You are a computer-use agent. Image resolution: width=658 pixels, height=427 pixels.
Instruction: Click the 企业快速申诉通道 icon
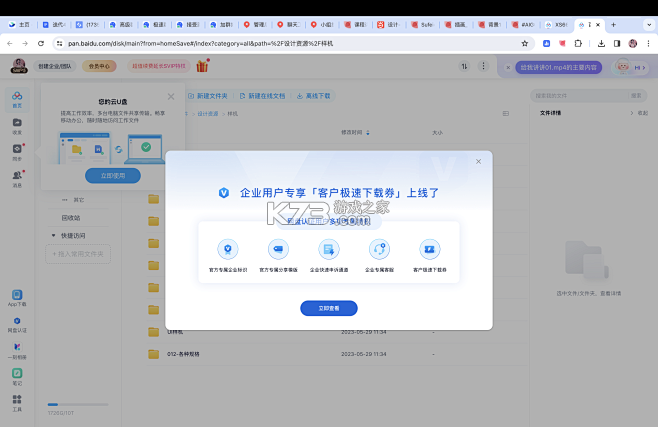pyautogui.click(x=329, y=249)
